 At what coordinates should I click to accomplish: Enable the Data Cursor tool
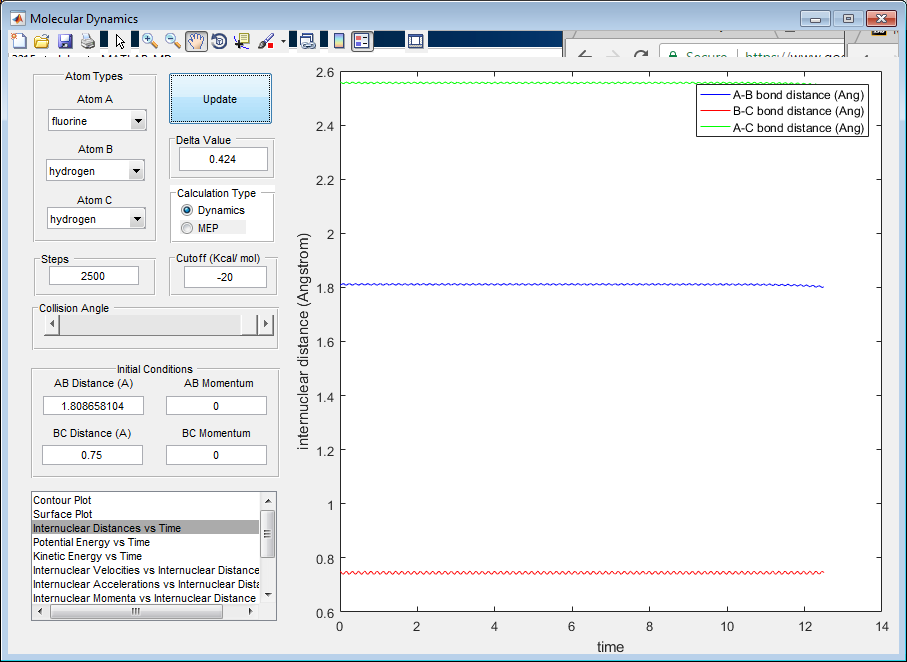point(242,41)
